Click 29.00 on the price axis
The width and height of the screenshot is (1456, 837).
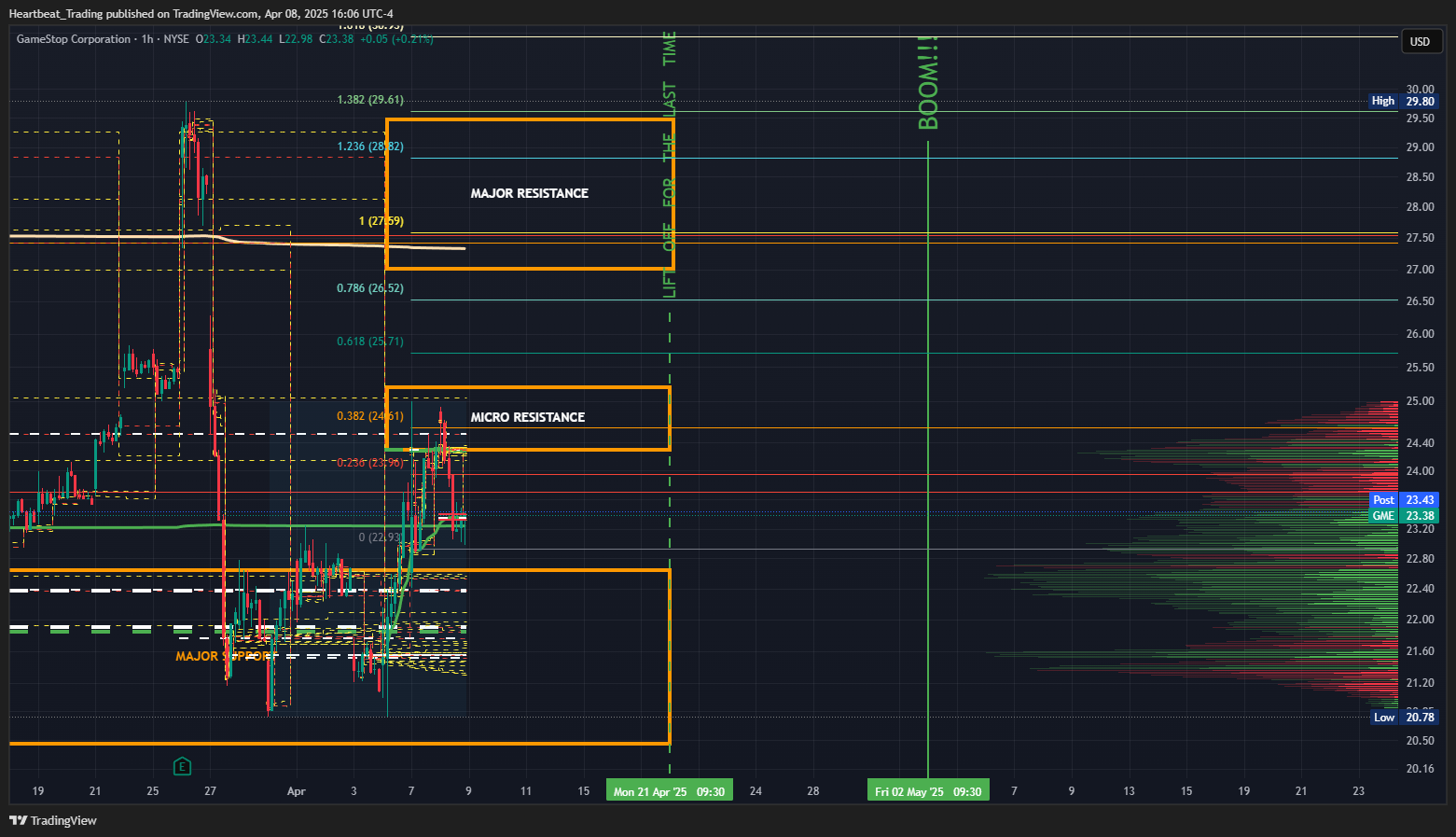click(x=1420, y=147)
